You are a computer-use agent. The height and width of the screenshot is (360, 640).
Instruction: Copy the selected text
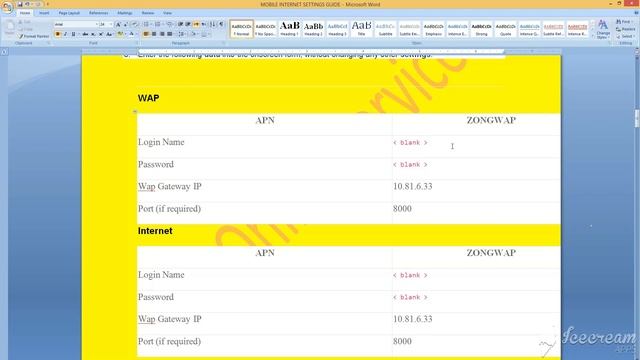click(25, 29)
